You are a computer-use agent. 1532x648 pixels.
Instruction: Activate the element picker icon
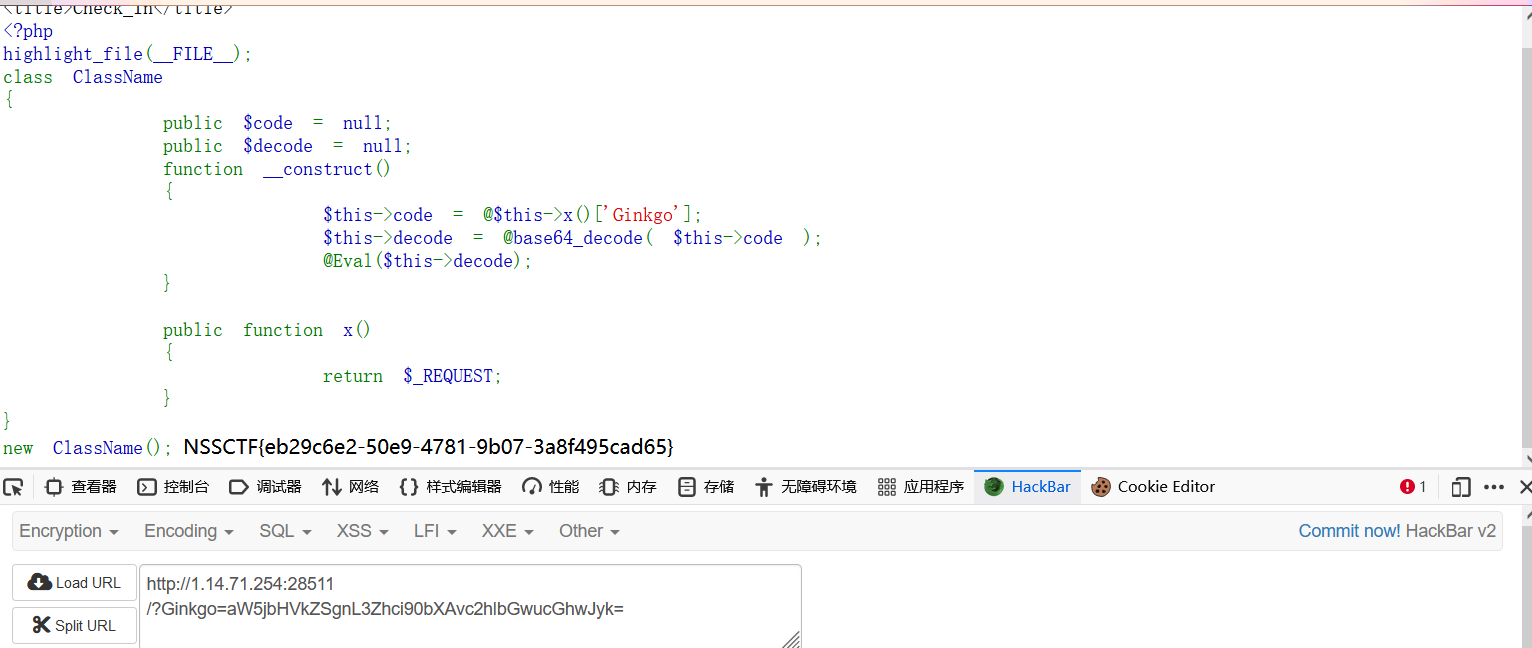(x=13, y=487)
